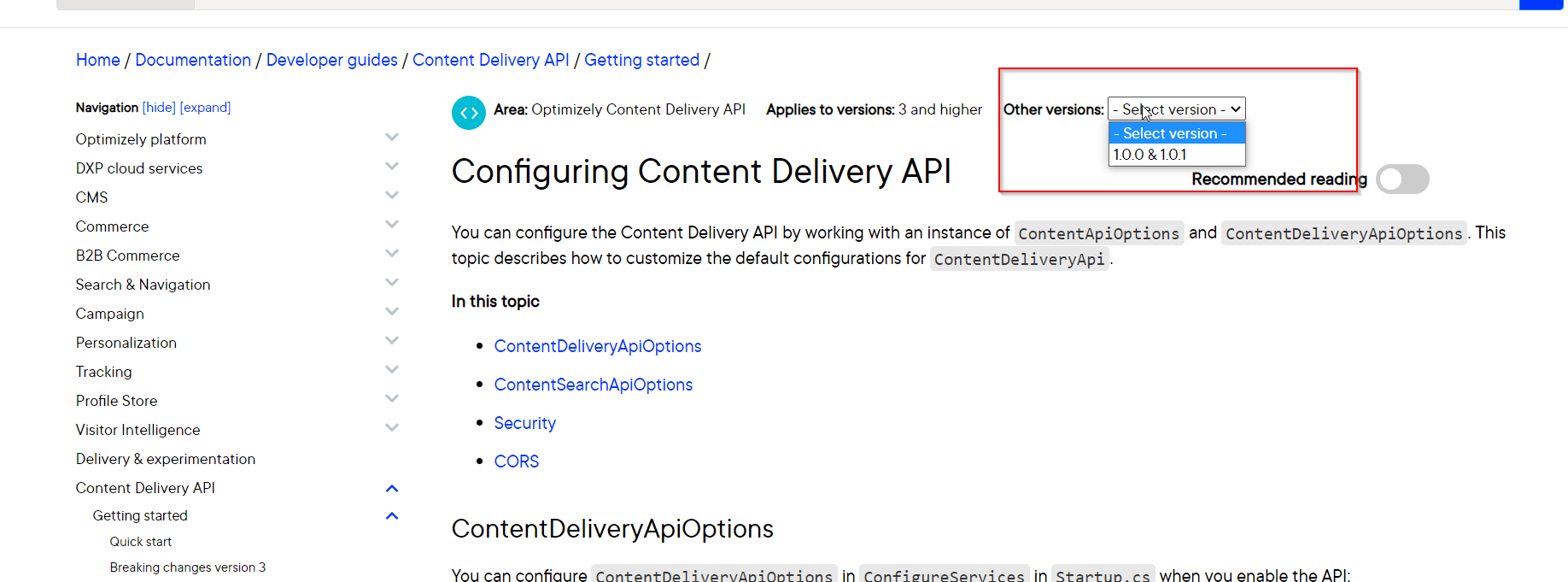Viewport: 1568px width, 582px height.
Task: Open Quick start in navigation tree
Action: (x=140, y=542)
